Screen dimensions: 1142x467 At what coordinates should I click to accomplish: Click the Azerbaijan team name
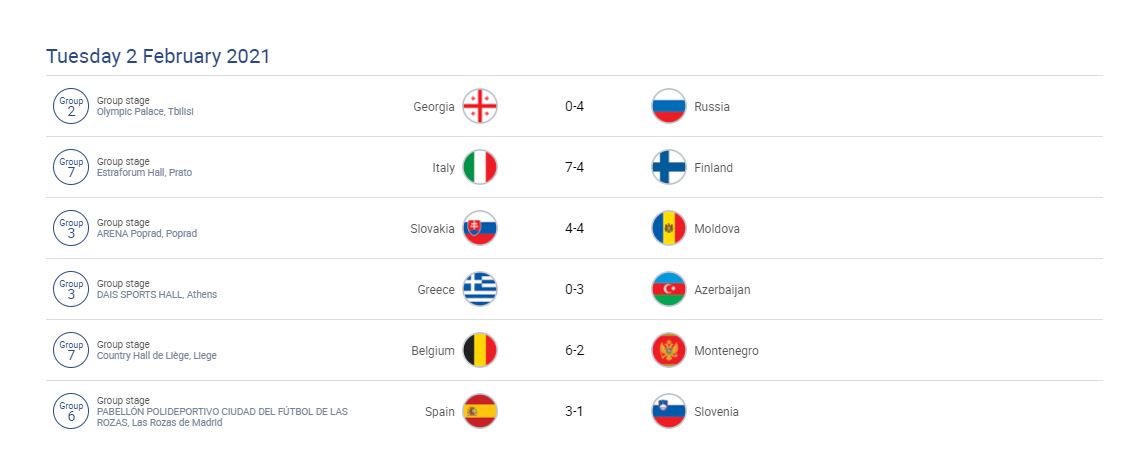coord(722,290)
